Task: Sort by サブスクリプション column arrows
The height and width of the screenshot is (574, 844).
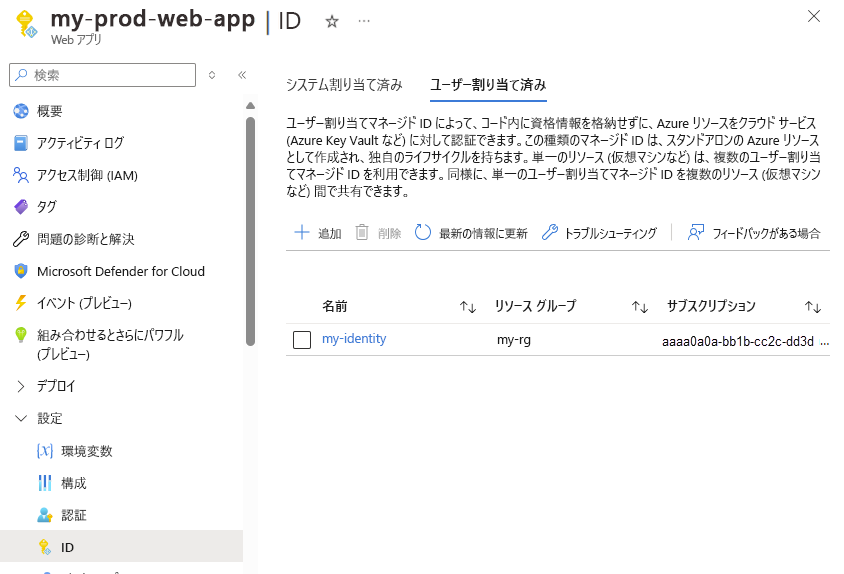Action: [812, 307]
